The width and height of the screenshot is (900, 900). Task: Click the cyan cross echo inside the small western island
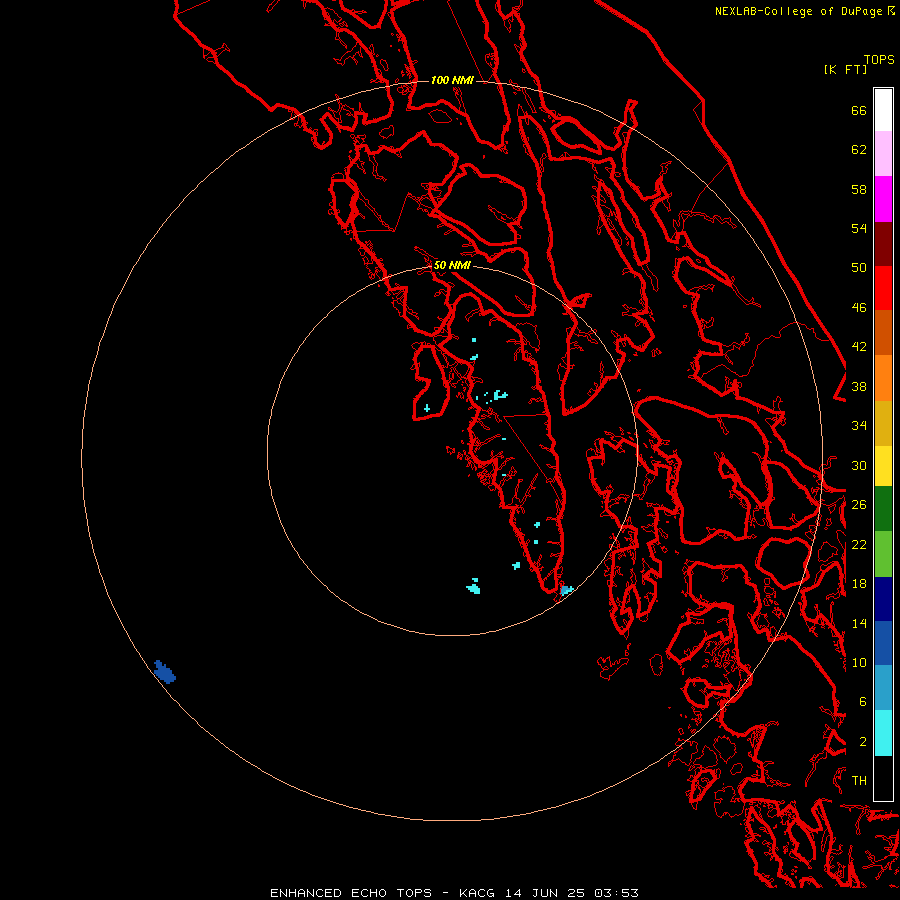[x=427, y=408]
